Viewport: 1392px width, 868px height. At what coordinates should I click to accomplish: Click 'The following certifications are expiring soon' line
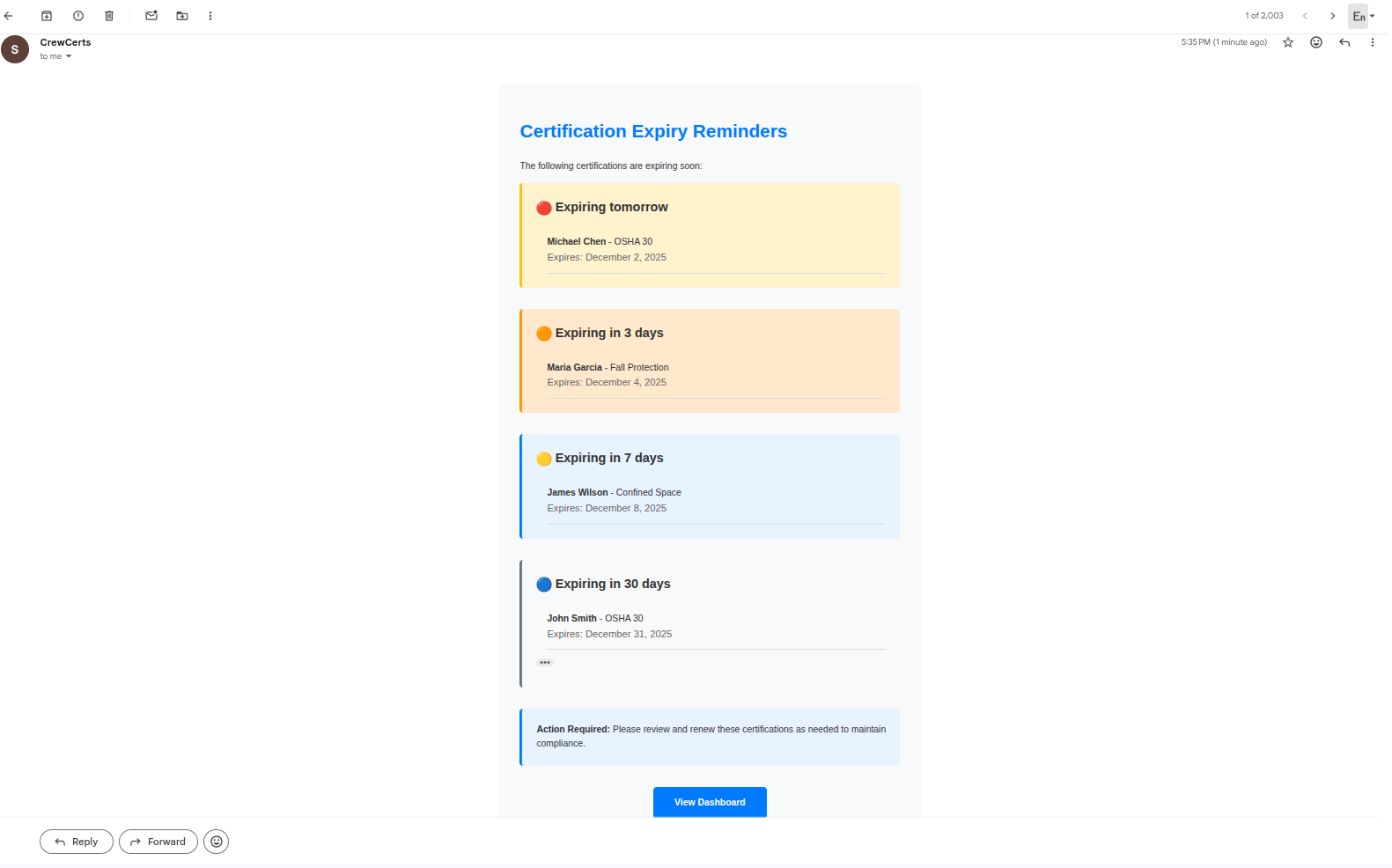611,166
